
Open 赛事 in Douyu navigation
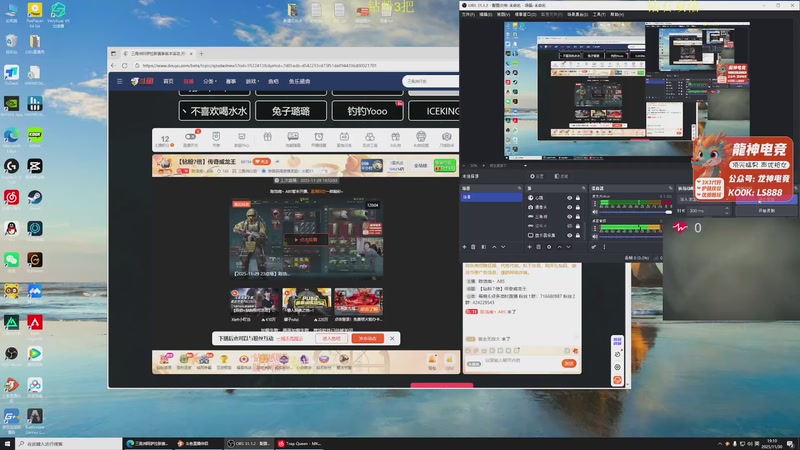231,81
